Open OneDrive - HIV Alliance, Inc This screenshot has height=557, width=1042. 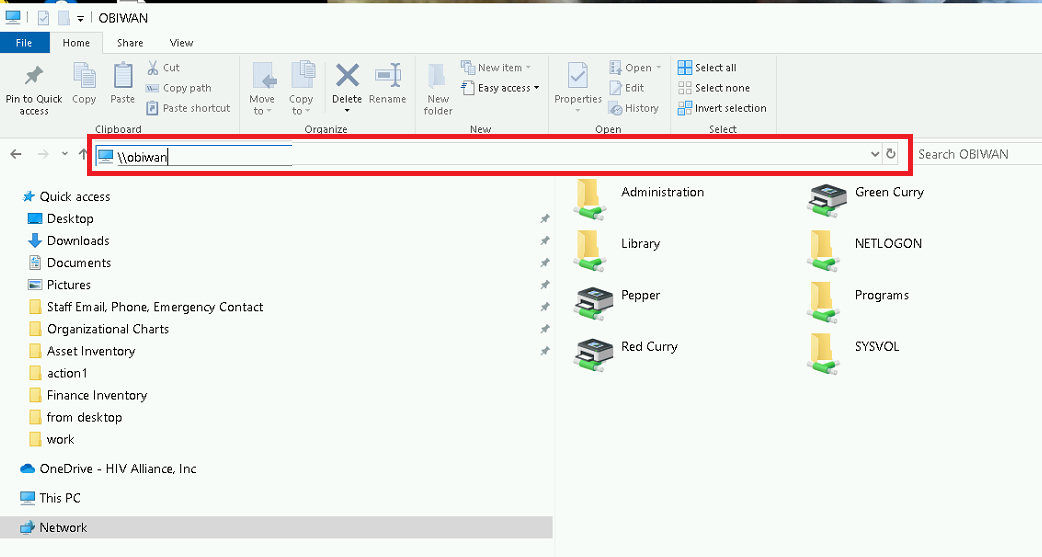[109, 468]
